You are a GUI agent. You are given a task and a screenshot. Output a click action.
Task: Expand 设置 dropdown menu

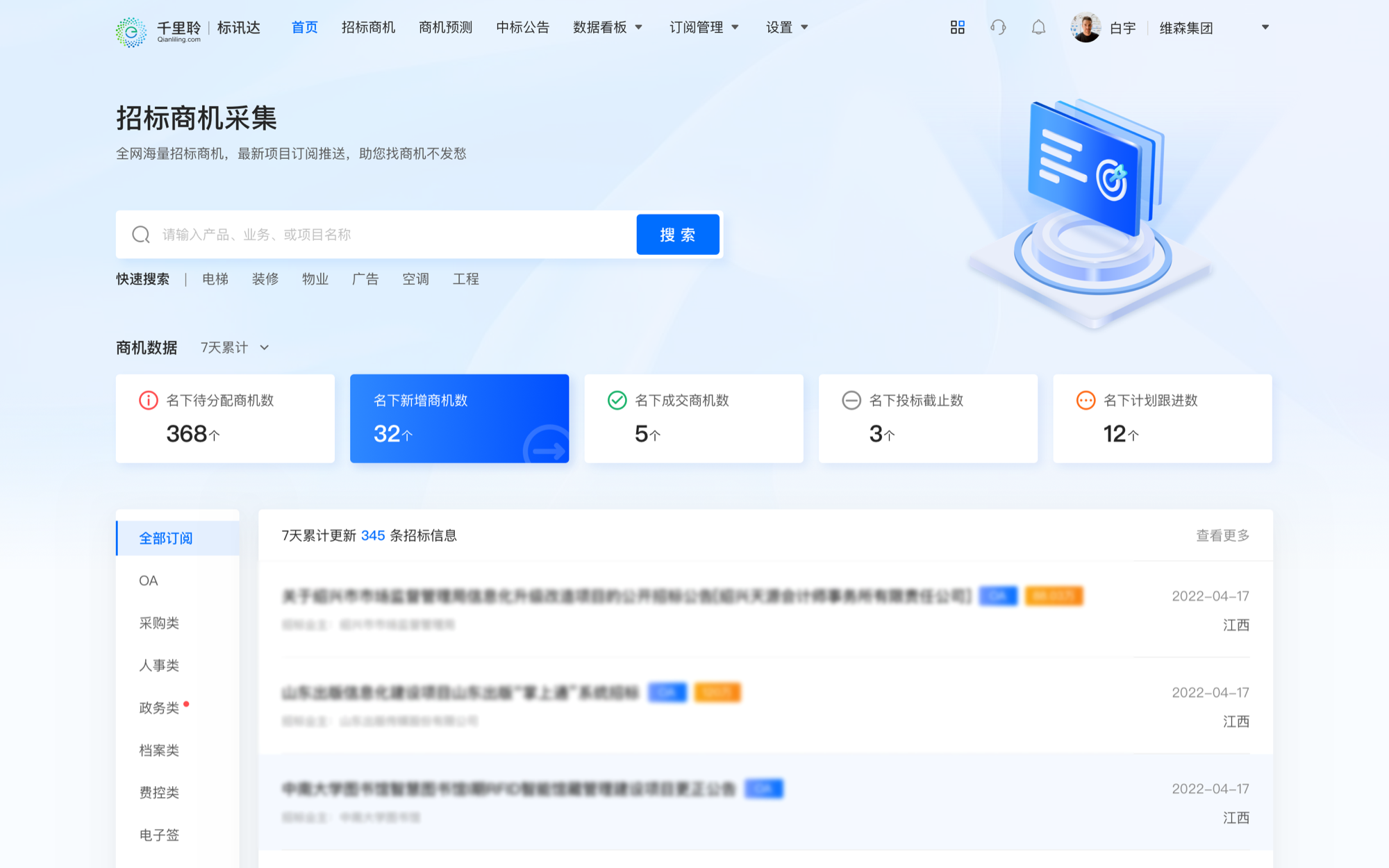point(787,27)
